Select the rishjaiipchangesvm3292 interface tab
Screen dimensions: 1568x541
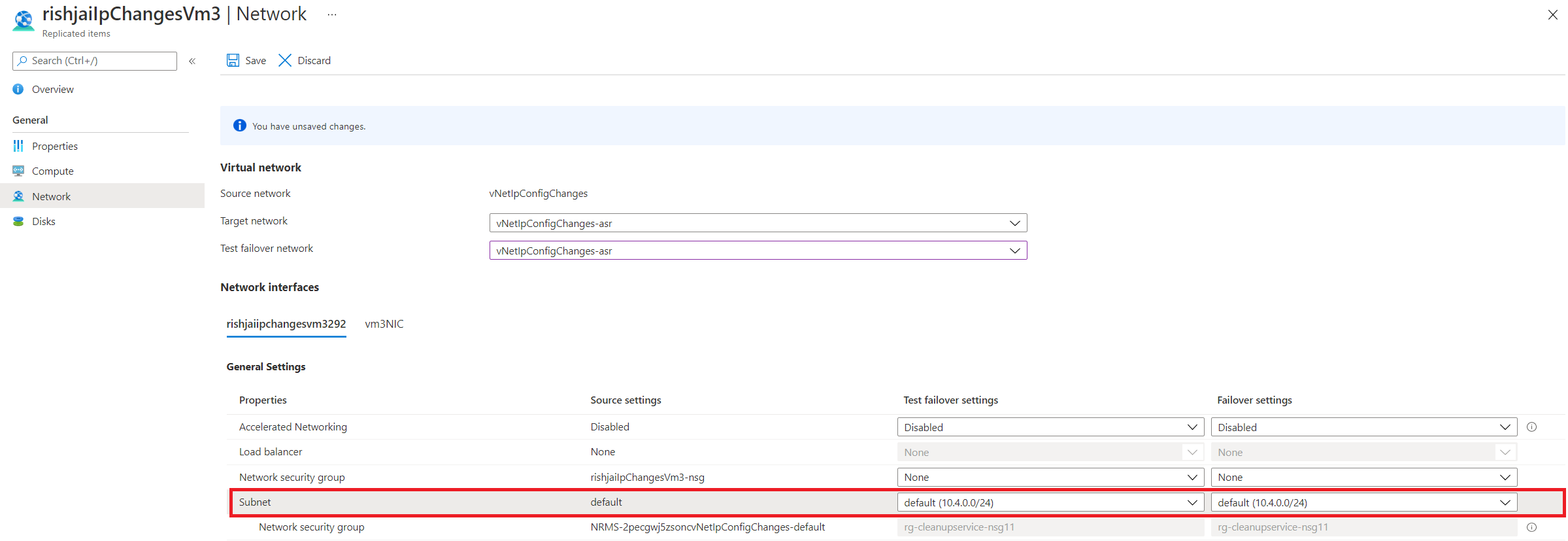286,324
